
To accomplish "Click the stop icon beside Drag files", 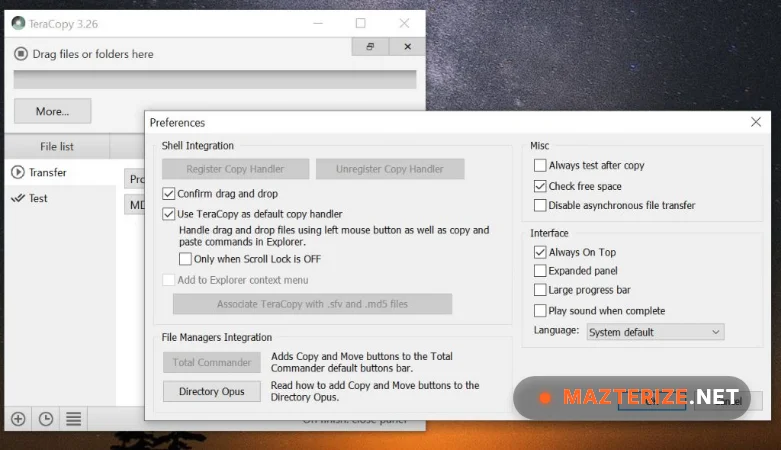I will coord(21,53).
